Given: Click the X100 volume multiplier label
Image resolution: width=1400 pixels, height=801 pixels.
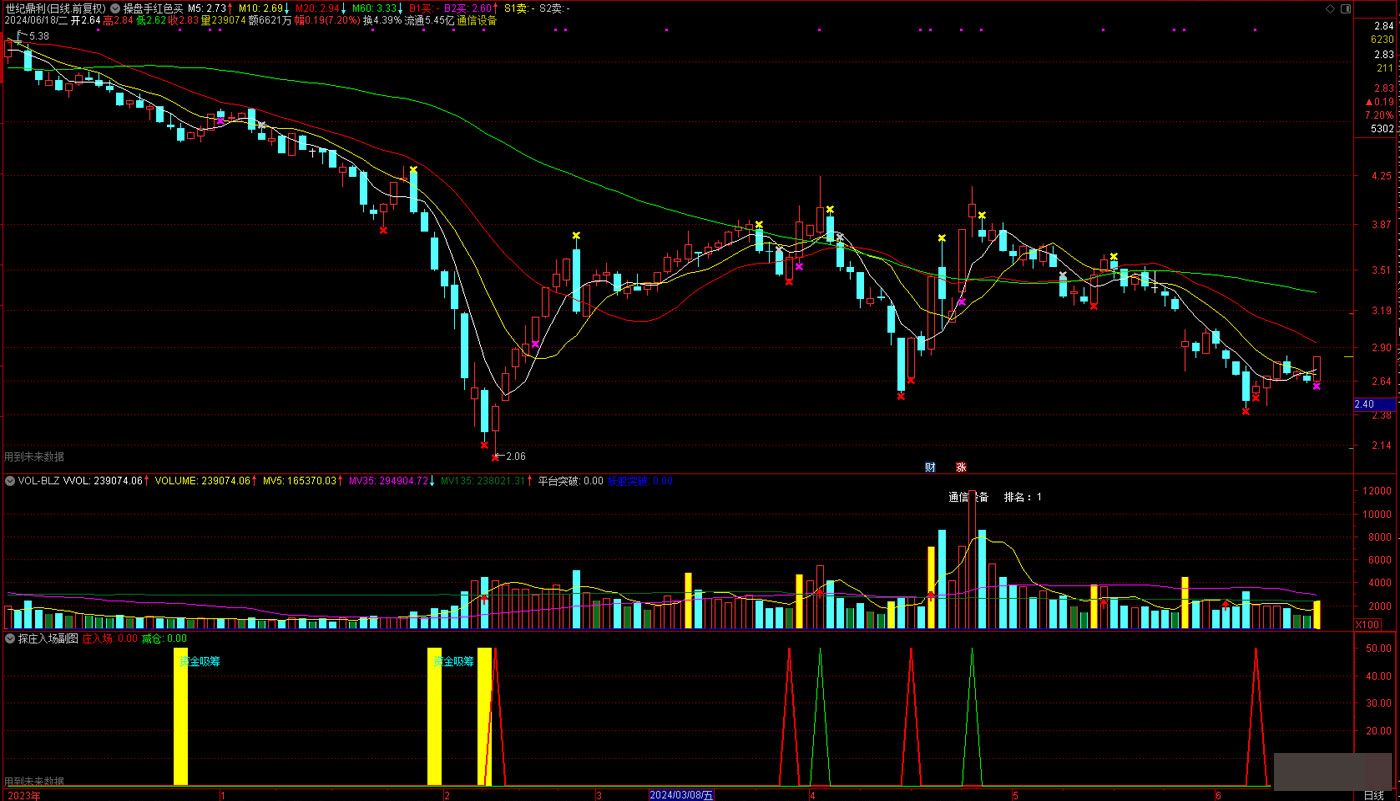Looking at the screenshot, I should (1366, 624).
